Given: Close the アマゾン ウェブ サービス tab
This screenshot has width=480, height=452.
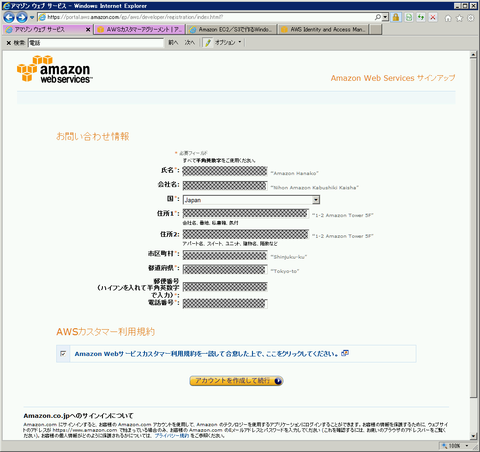Looking at the screenshot, I should pyautogui.click(x=88, y=30).
